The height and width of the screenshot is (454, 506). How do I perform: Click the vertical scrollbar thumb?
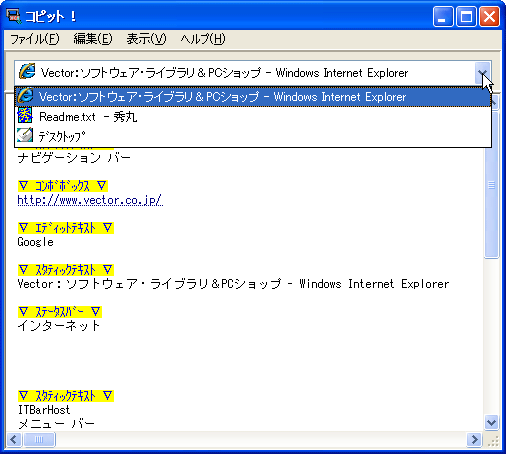[x=492, y=185]
